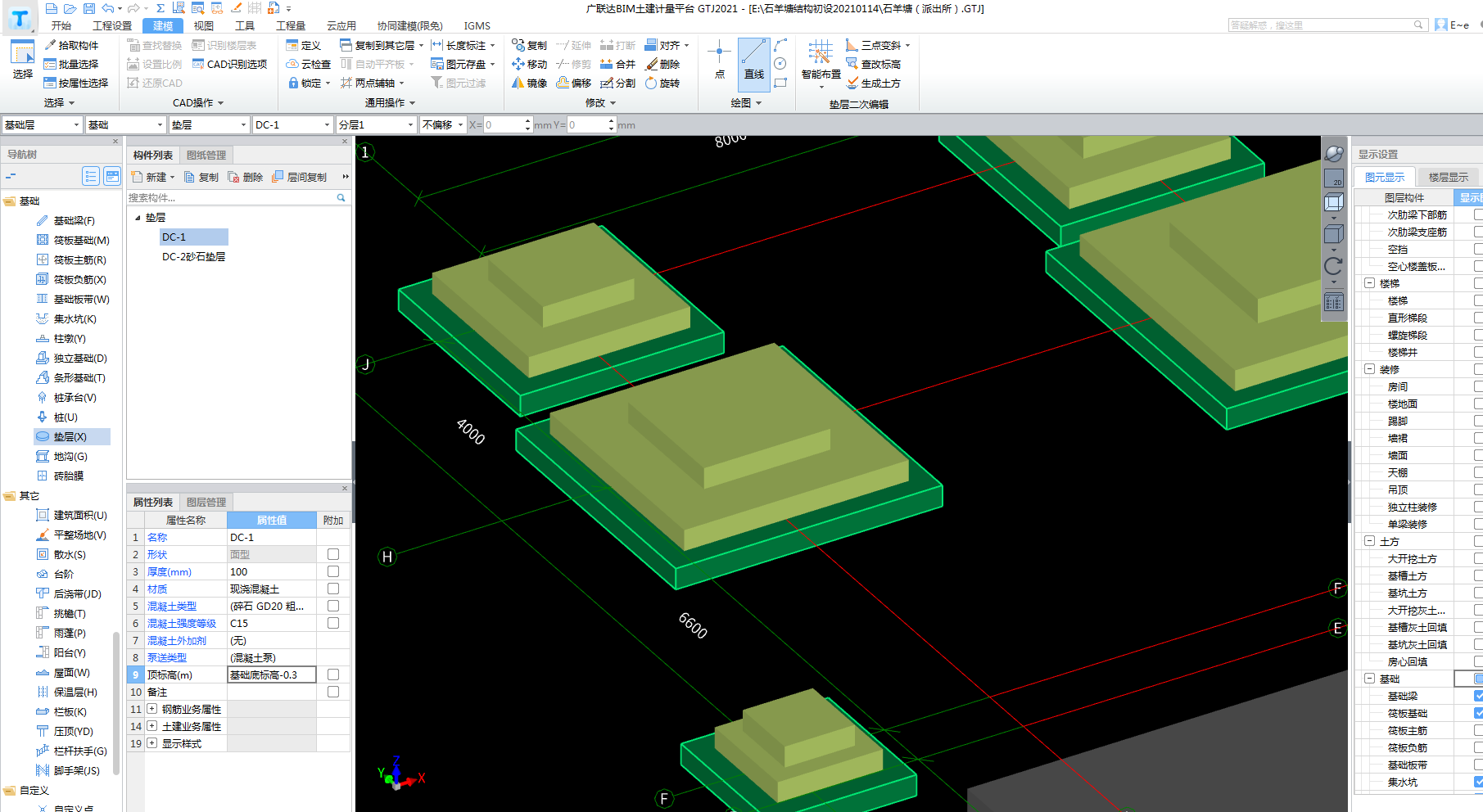The height and width of the screenshot is (812, 1483).
Task: Click the rotate view icon on viewport toolbar
Action: pos(1333,266)
